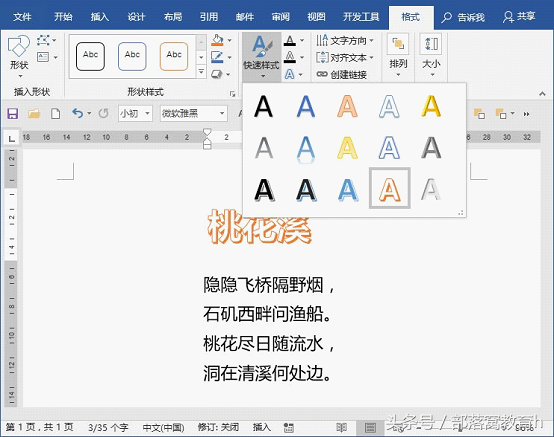The width and height of the screenshot is (554, 437).
Task: Select the gold fill WordArt style
Action: (431, 106)
